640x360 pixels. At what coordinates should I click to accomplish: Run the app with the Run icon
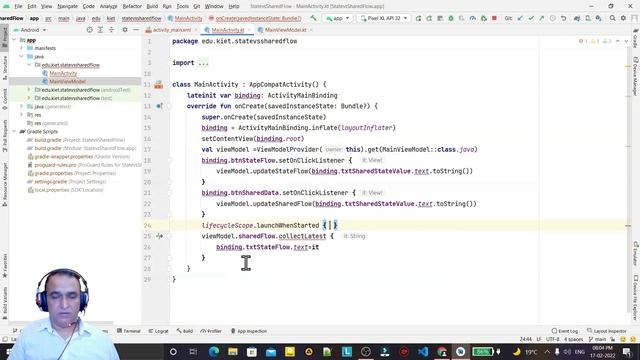click(x=418, y=18)
